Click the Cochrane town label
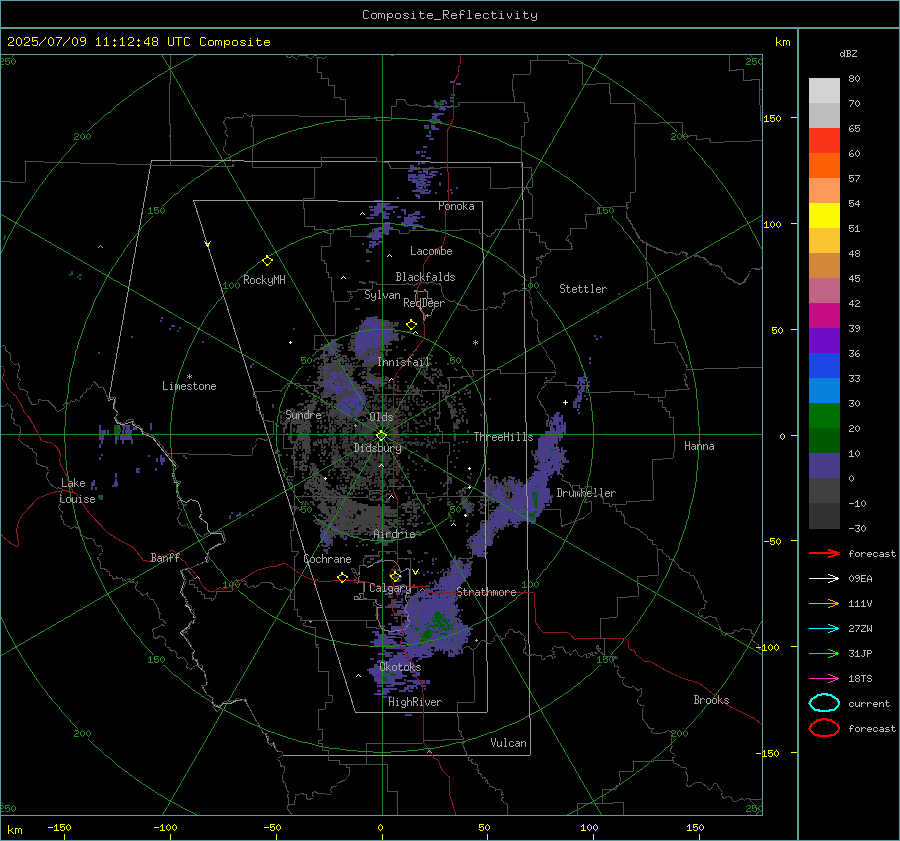 tap(327, 559)
